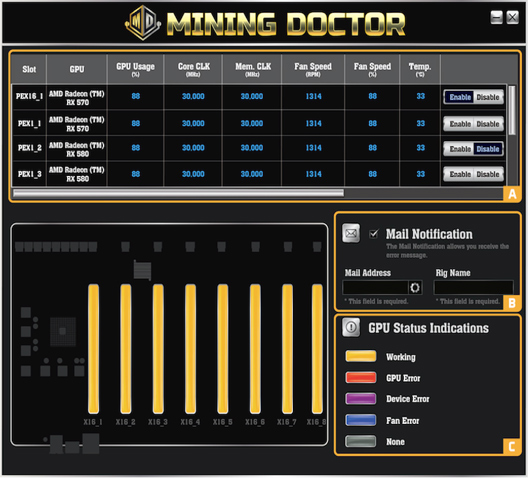
Task: Click the blue Fan Error status swatch
Action: [x=361, y=420]
